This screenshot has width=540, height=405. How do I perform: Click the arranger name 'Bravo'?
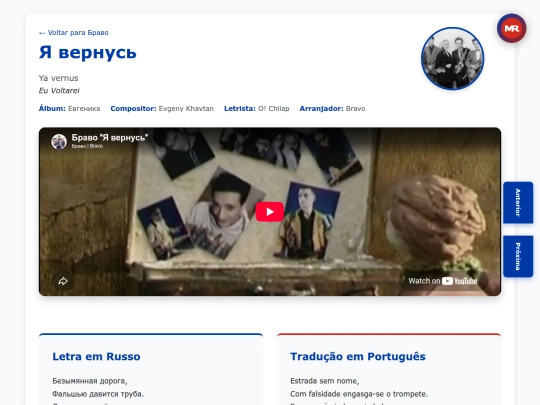355,109
